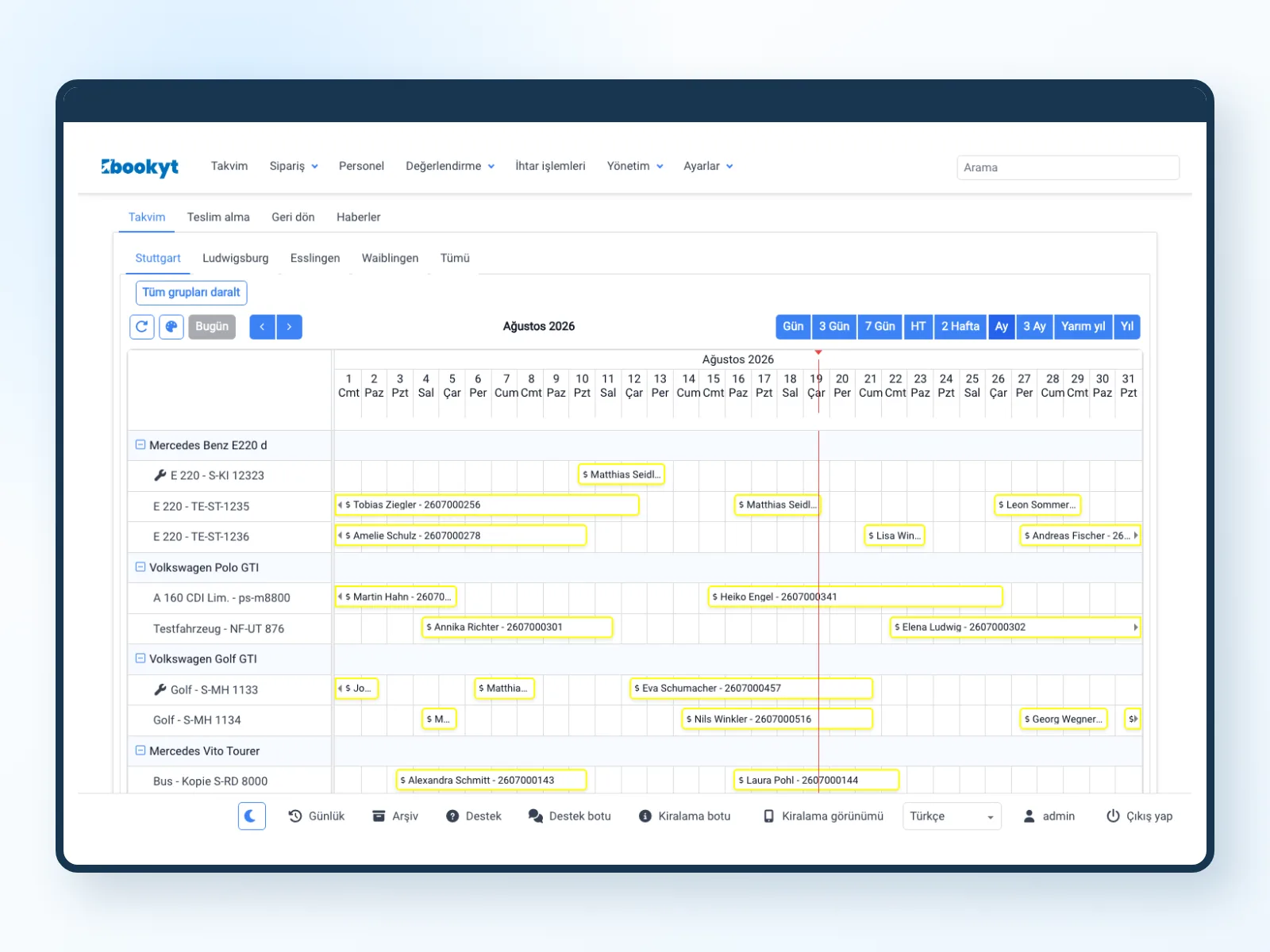Open Heiko Engel - 2607000341 booking
This screenshot has width=1270, height=952.
pyautogui.click(x=855, y=597)
